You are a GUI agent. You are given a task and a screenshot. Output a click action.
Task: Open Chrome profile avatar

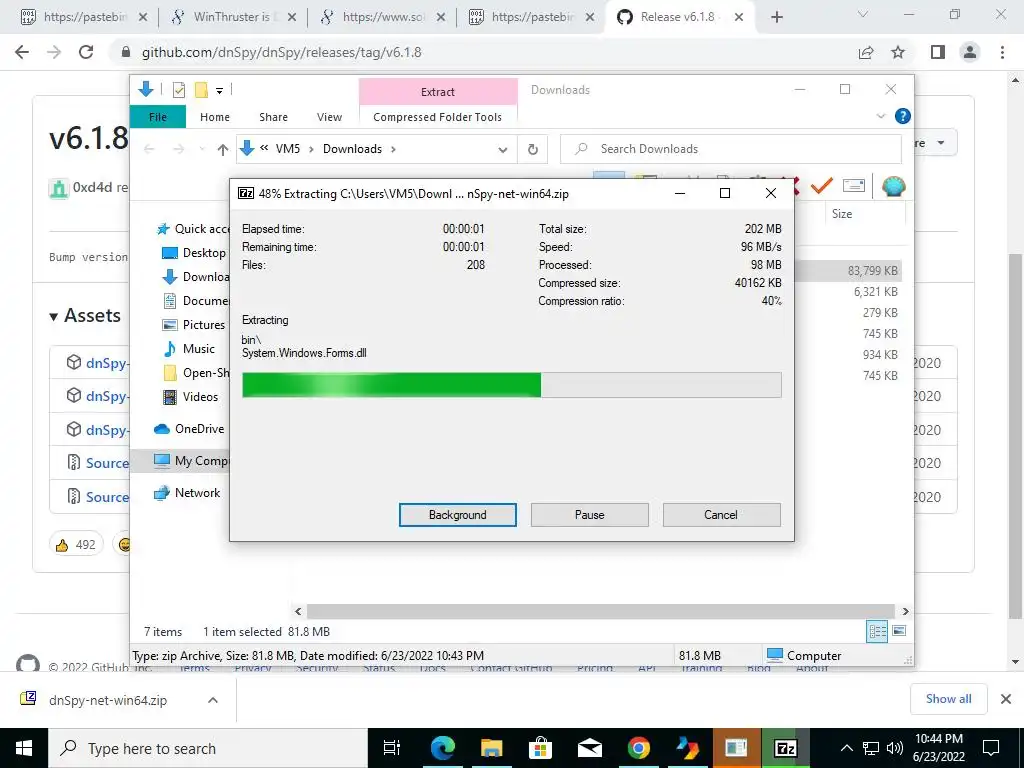(x=970, y=52)
